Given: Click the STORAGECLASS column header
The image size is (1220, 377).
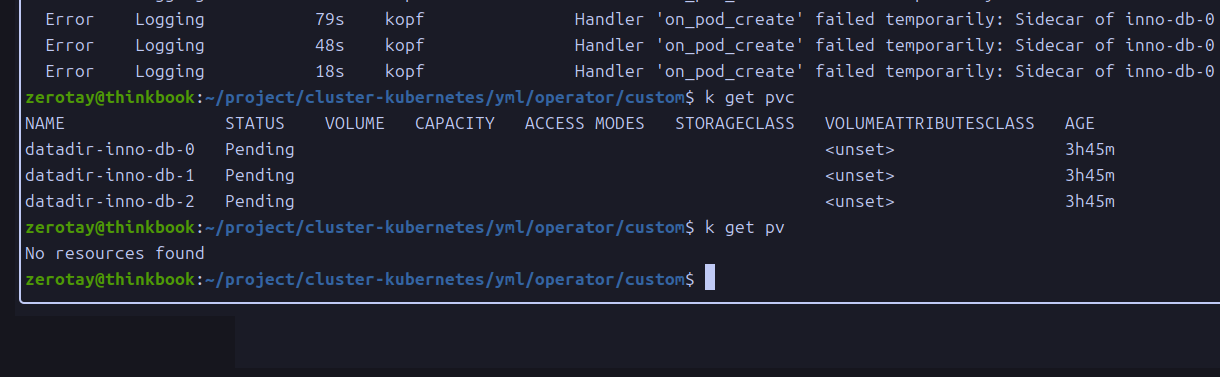Looking at the screenshot, I should [x=735, y=123].
